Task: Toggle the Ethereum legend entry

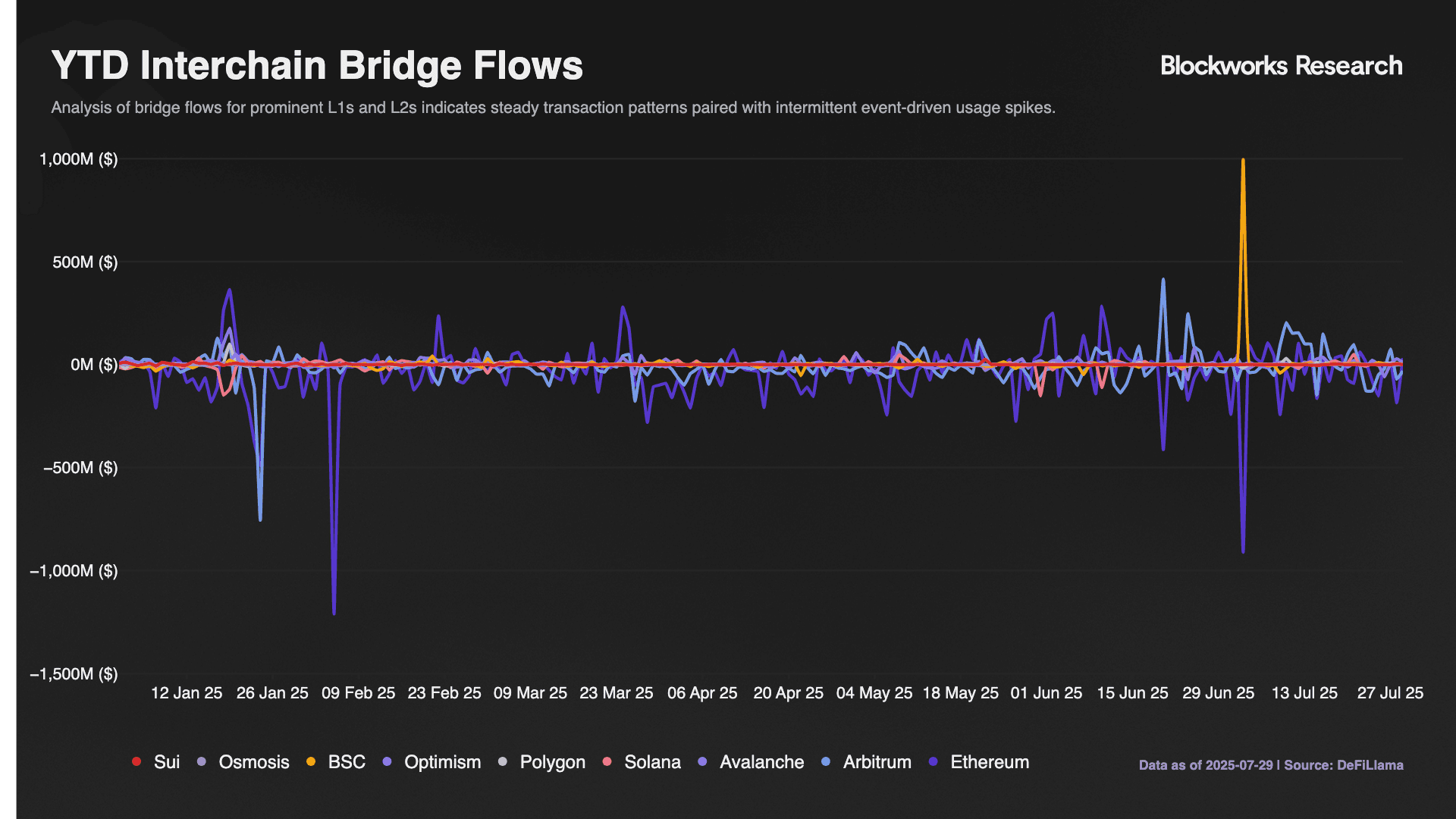Action: click(x=989, y=762)
